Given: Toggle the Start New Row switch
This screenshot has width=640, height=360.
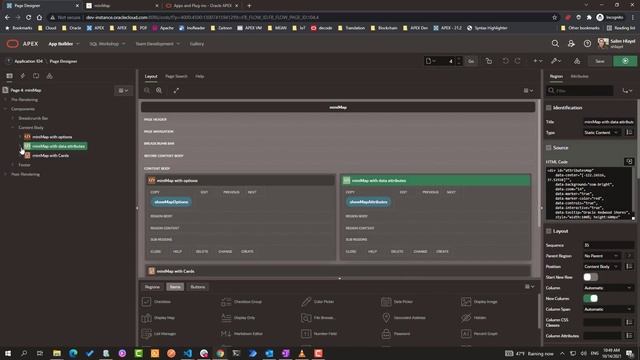Looking at the screenshot, I should click(590, 277).
